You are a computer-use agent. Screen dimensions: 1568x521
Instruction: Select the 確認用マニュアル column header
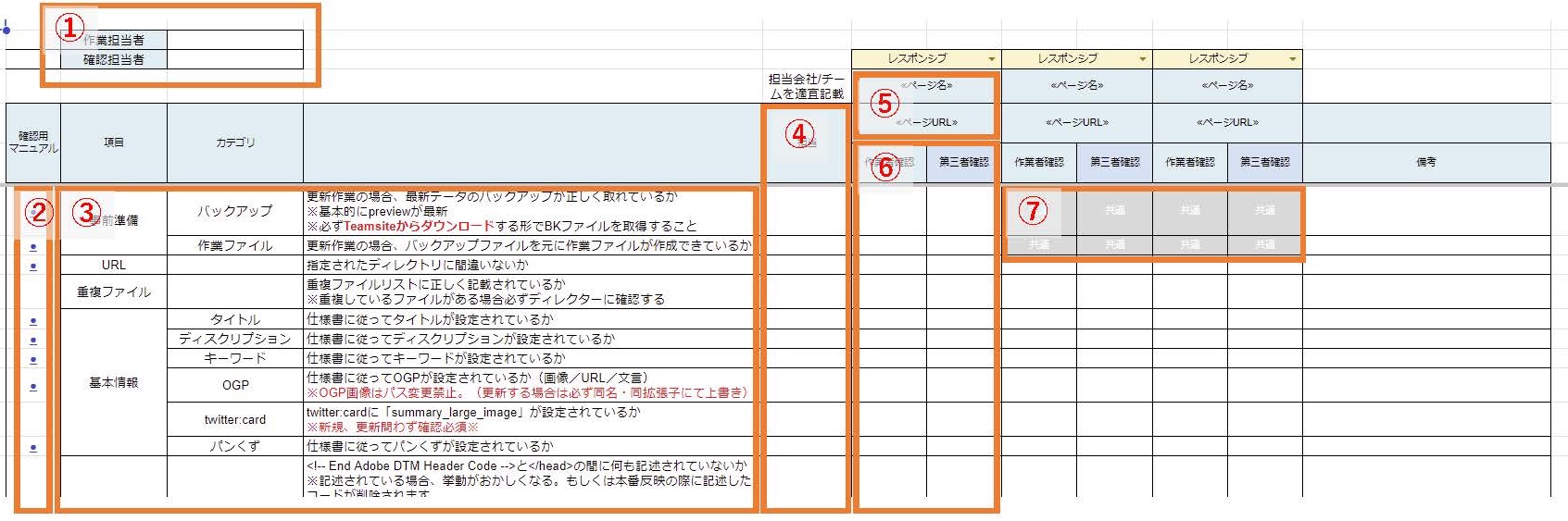pos(33,143)
